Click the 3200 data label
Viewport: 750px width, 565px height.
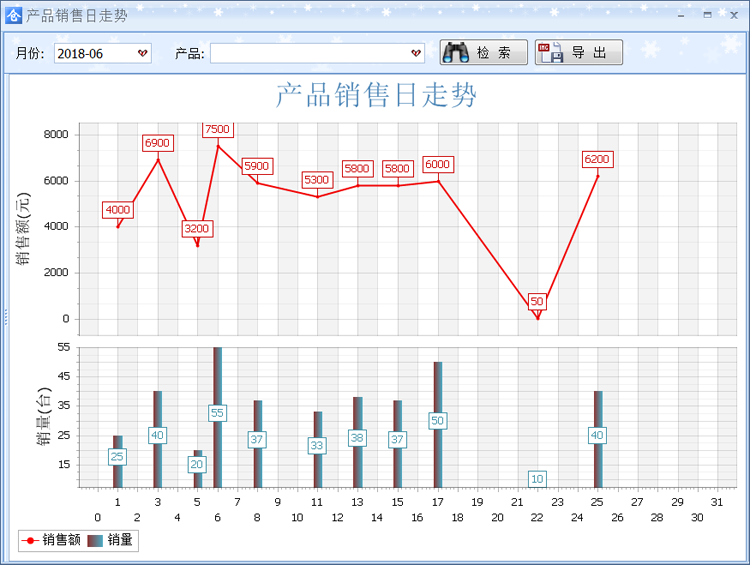(197, 229)
